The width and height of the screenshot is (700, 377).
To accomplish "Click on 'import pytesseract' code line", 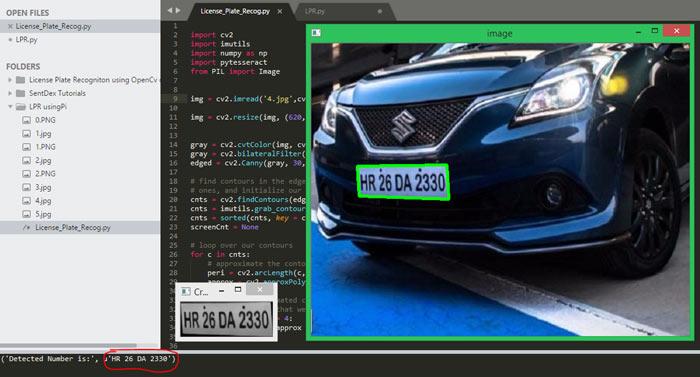I will [229, 62].
